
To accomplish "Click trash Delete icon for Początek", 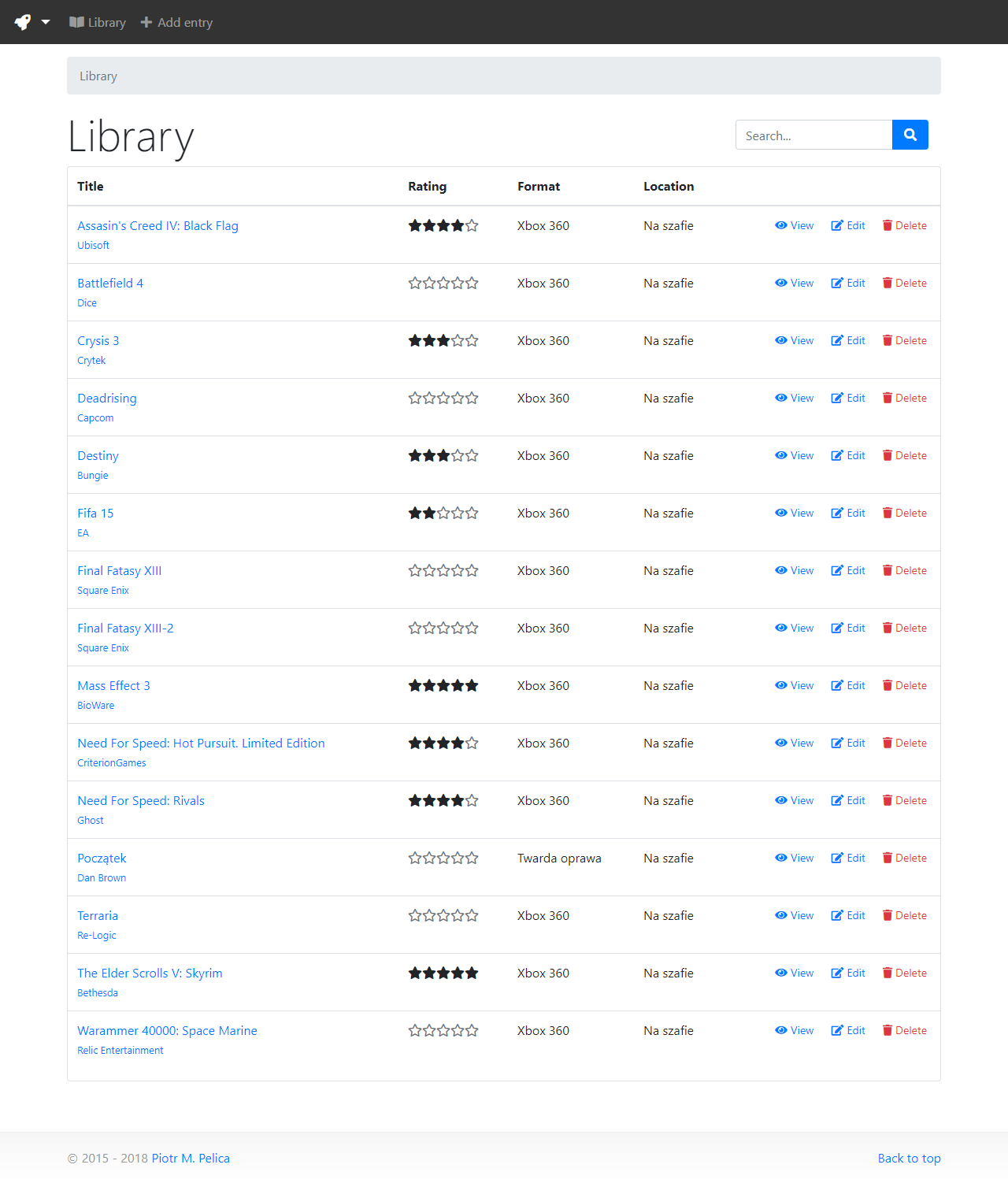I will pos(888,858).
